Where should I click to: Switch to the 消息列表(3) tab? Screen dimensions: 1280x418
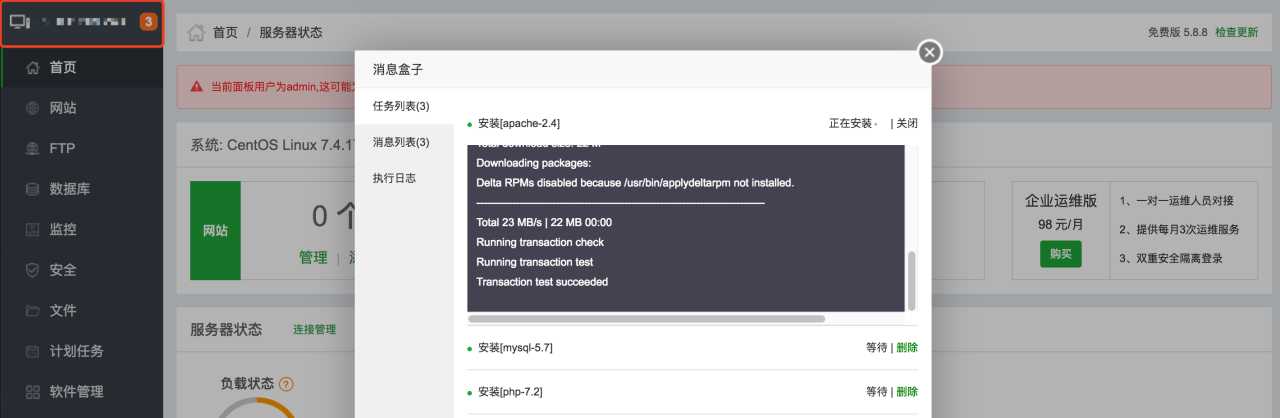[x=401, y=142]
